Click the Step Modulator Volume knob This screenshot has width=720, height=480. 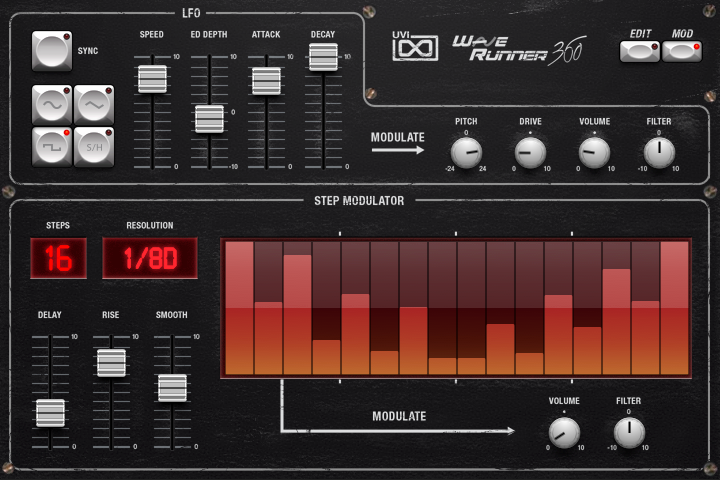(x=564, y=431)
